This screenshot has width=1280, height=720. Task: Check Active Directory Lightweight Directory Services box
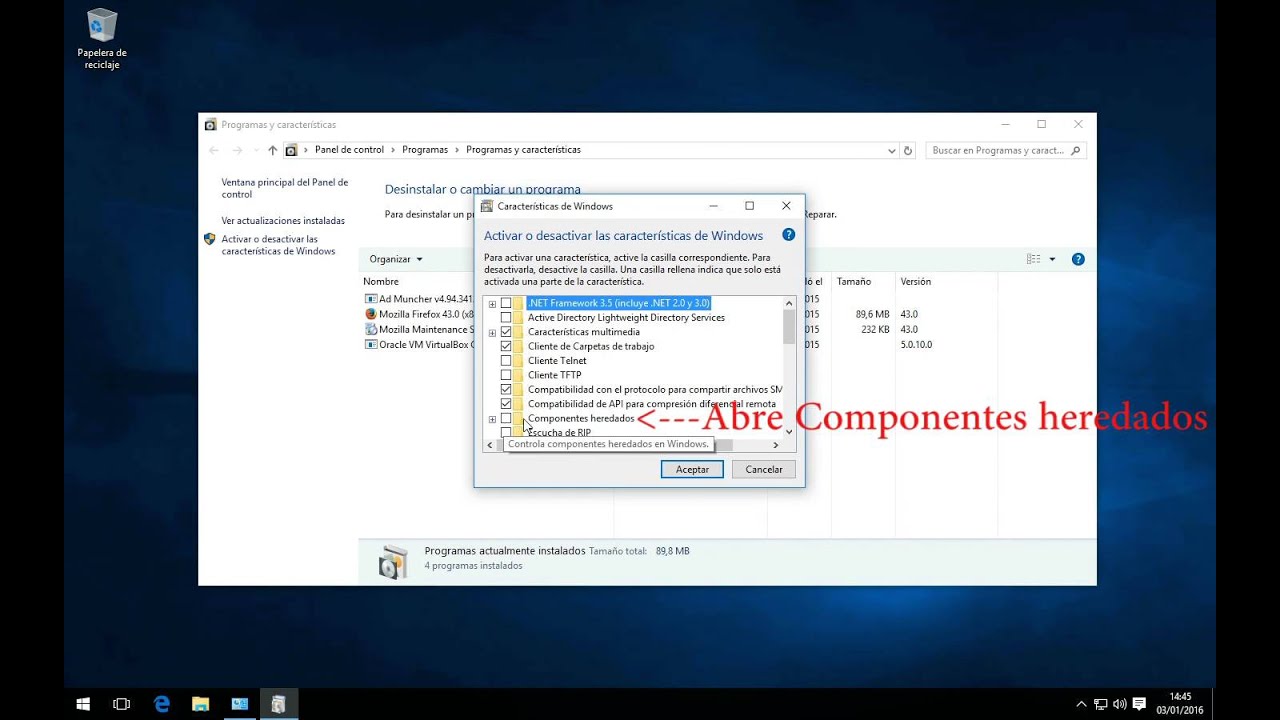tap(506, 317)
